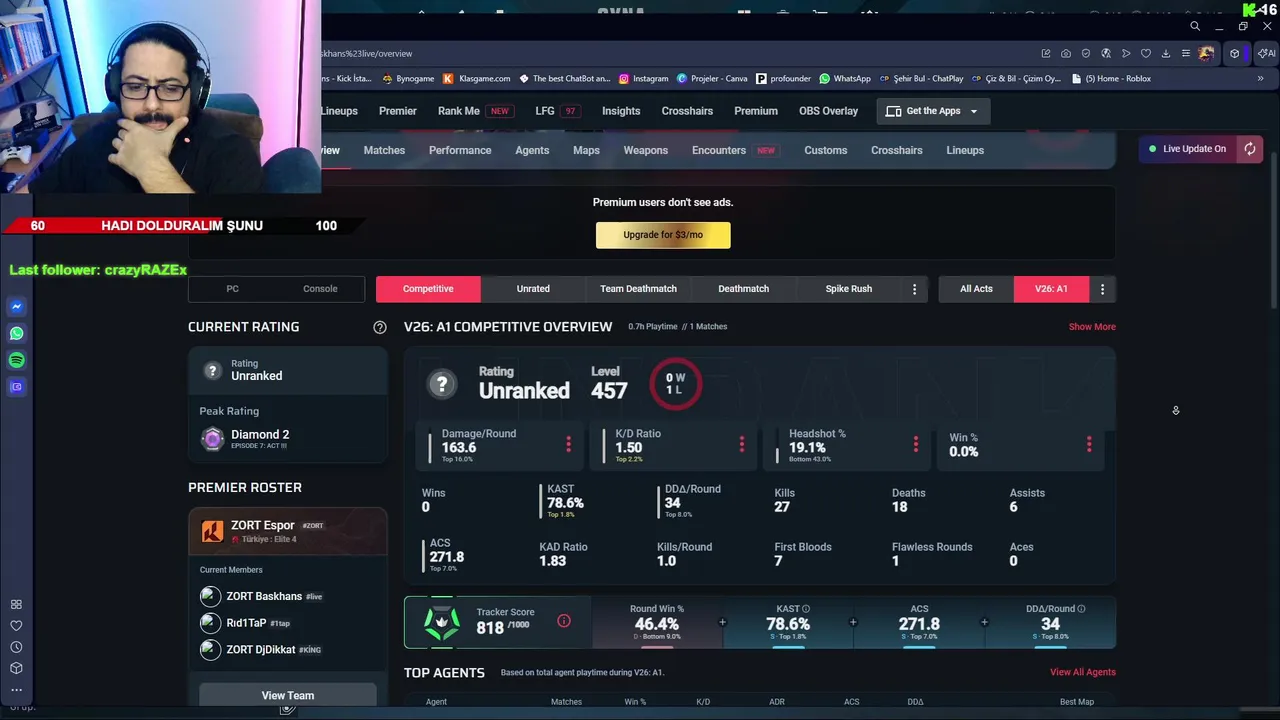Viewport: 1280px width, 720px height.
Task: Open the Get the Apps dropdown
Action: pos(932,111)
